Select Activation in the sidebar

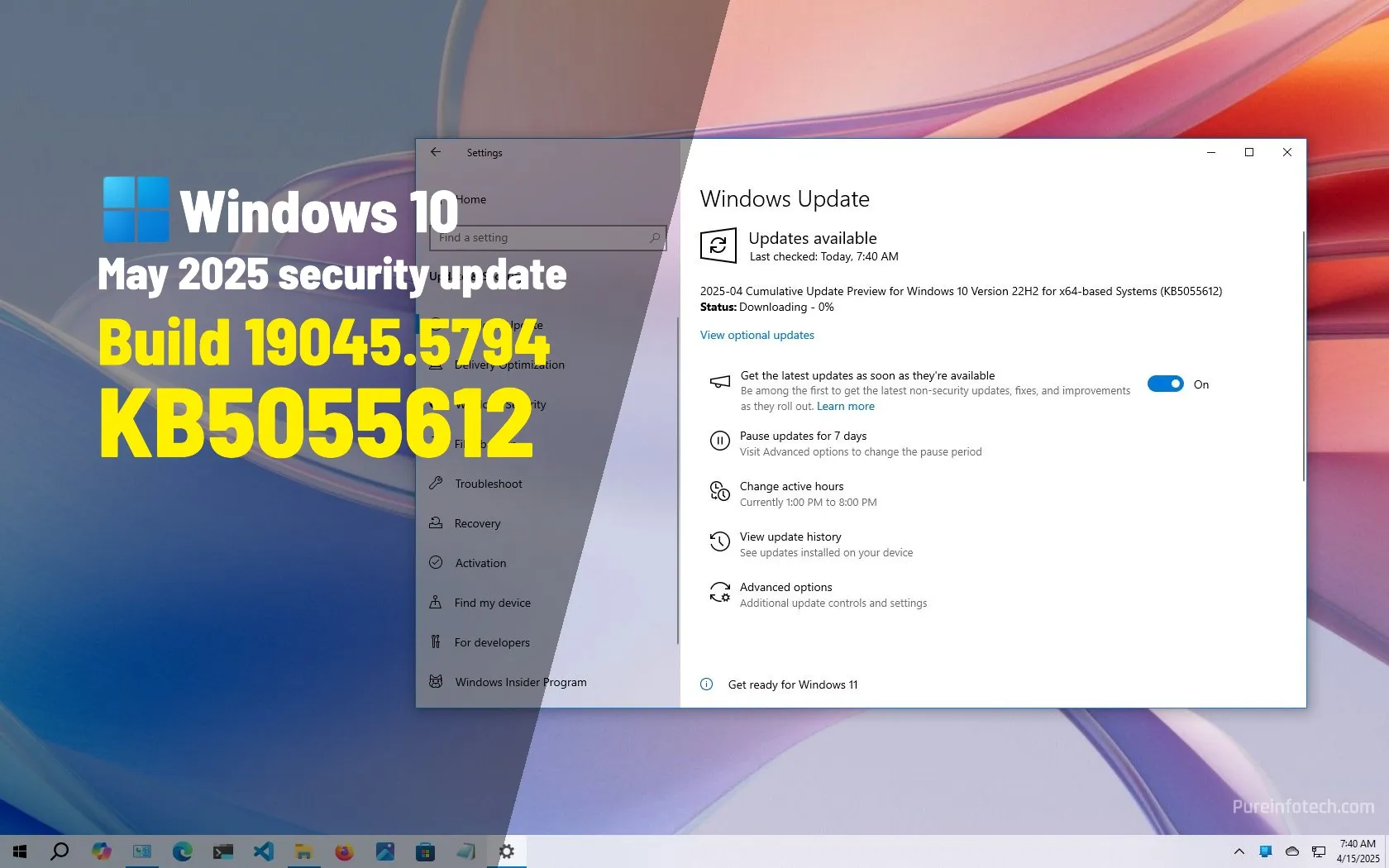tap(547, 563)
